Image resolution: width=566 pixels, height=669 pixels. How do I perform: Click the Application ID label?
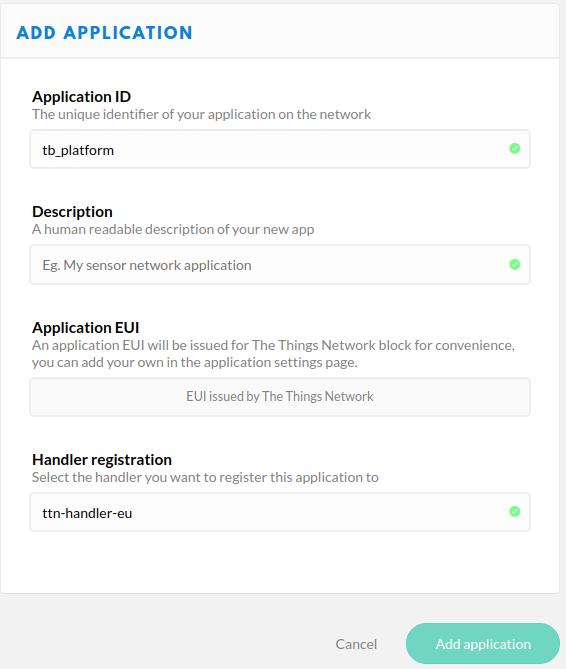81,97
